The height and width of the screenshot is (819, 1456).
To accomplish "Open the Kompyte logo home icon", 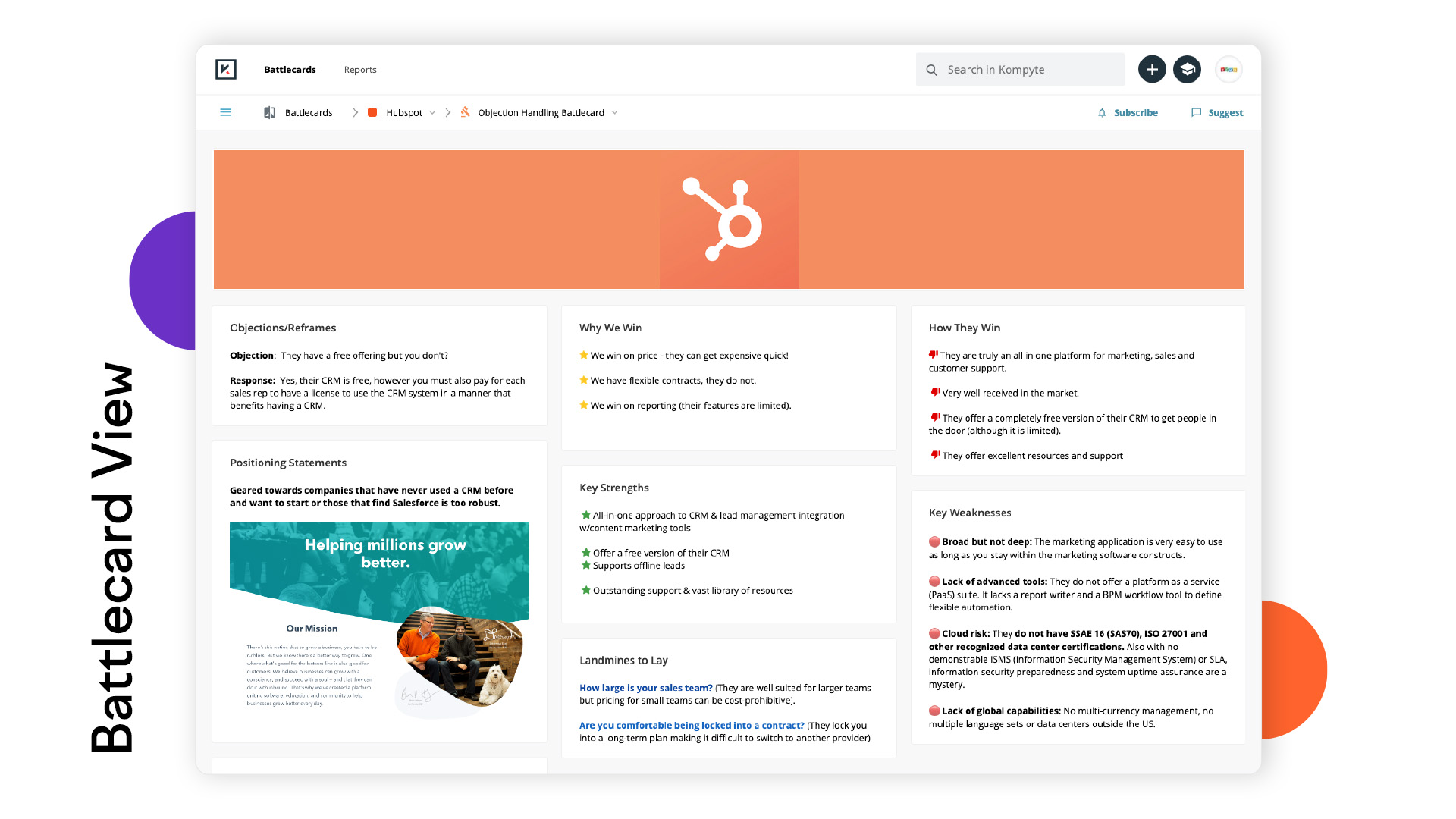I will coord(225,69).
